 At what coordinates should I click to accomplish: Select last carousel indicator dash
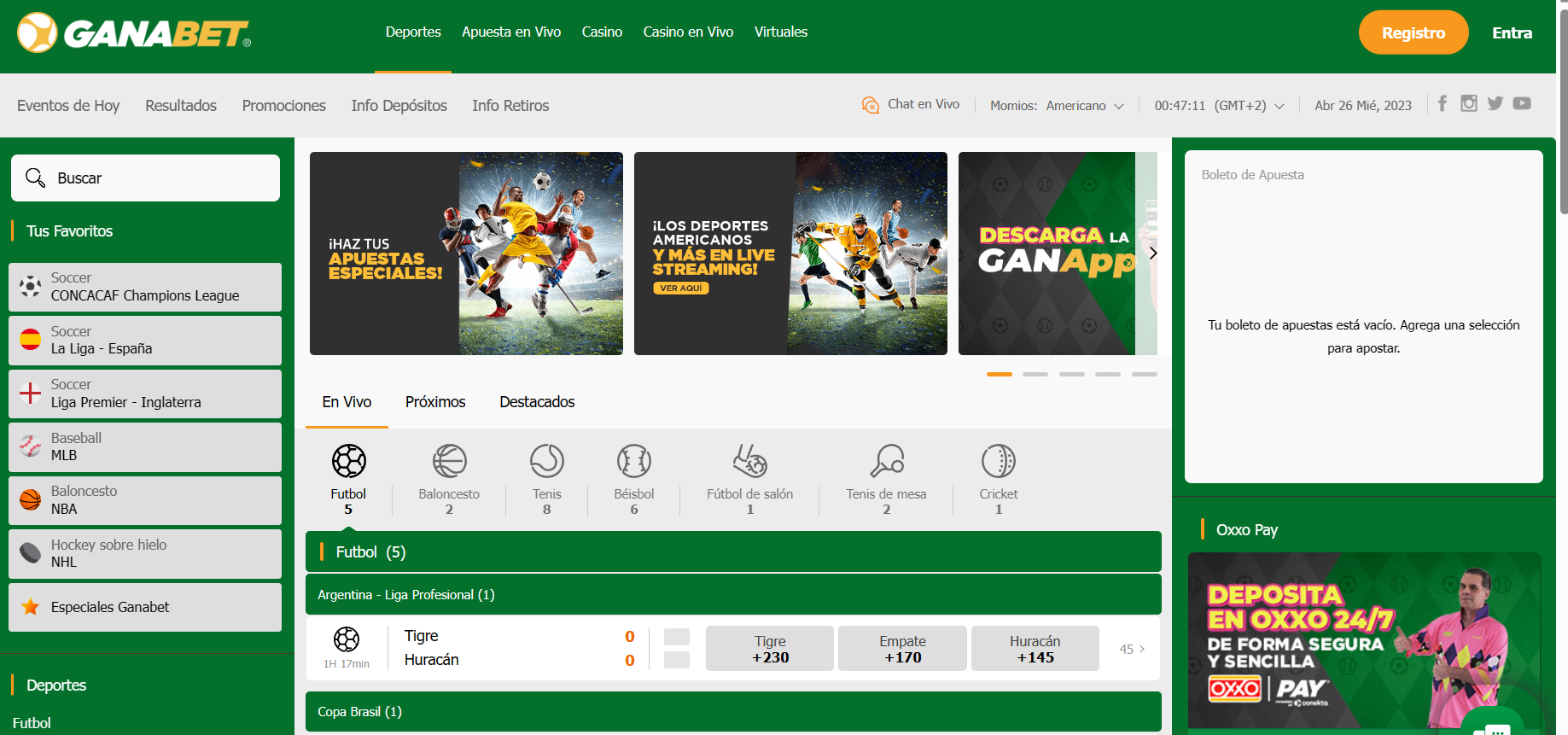point(1145,374)
